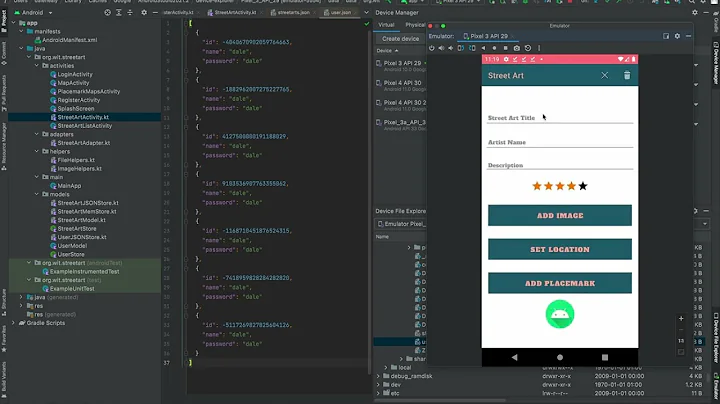Screen dimensions: 720x404
Task: Click the emulator volume up icon
Action: (441, 48)
